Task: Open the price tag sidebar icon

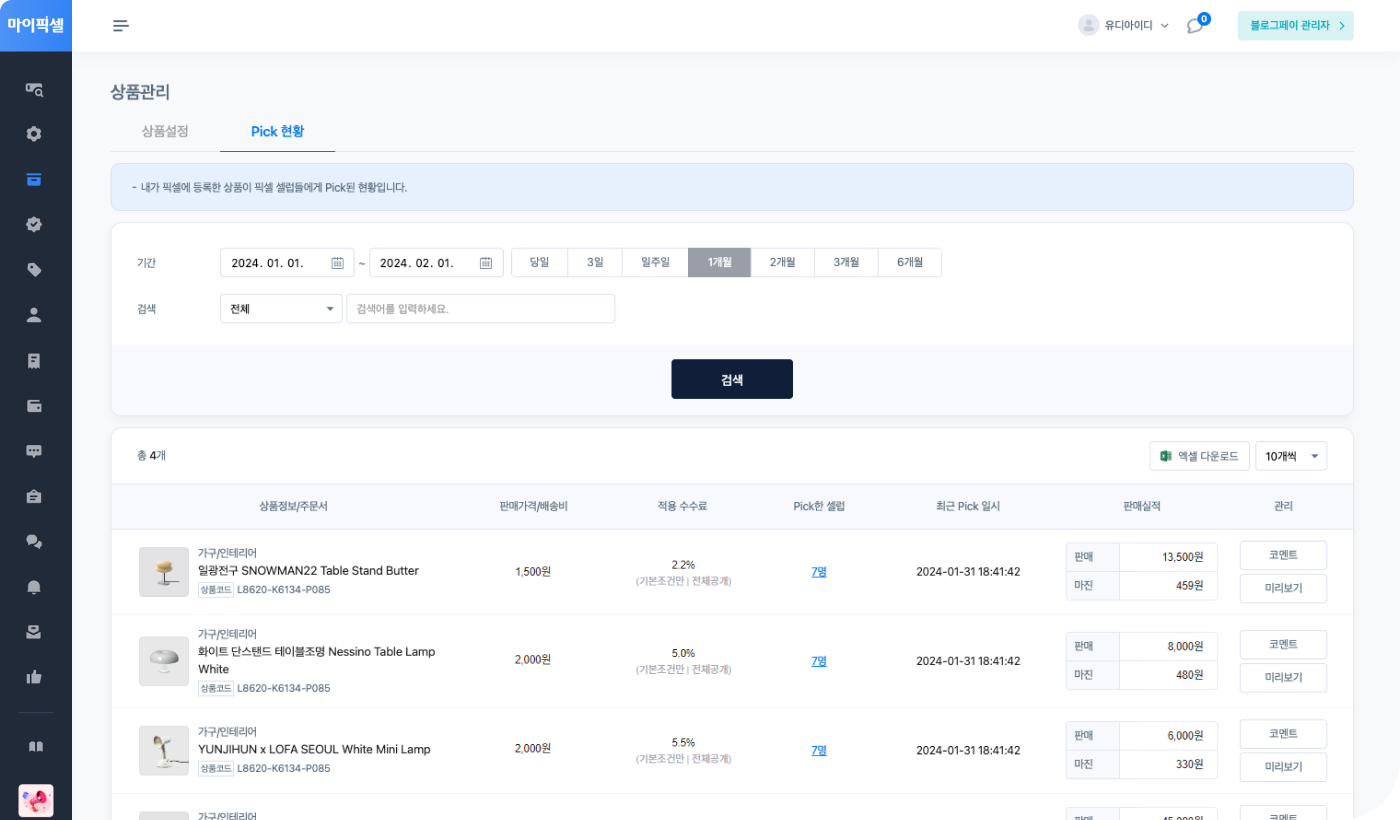Action: [x=34, y=269]
